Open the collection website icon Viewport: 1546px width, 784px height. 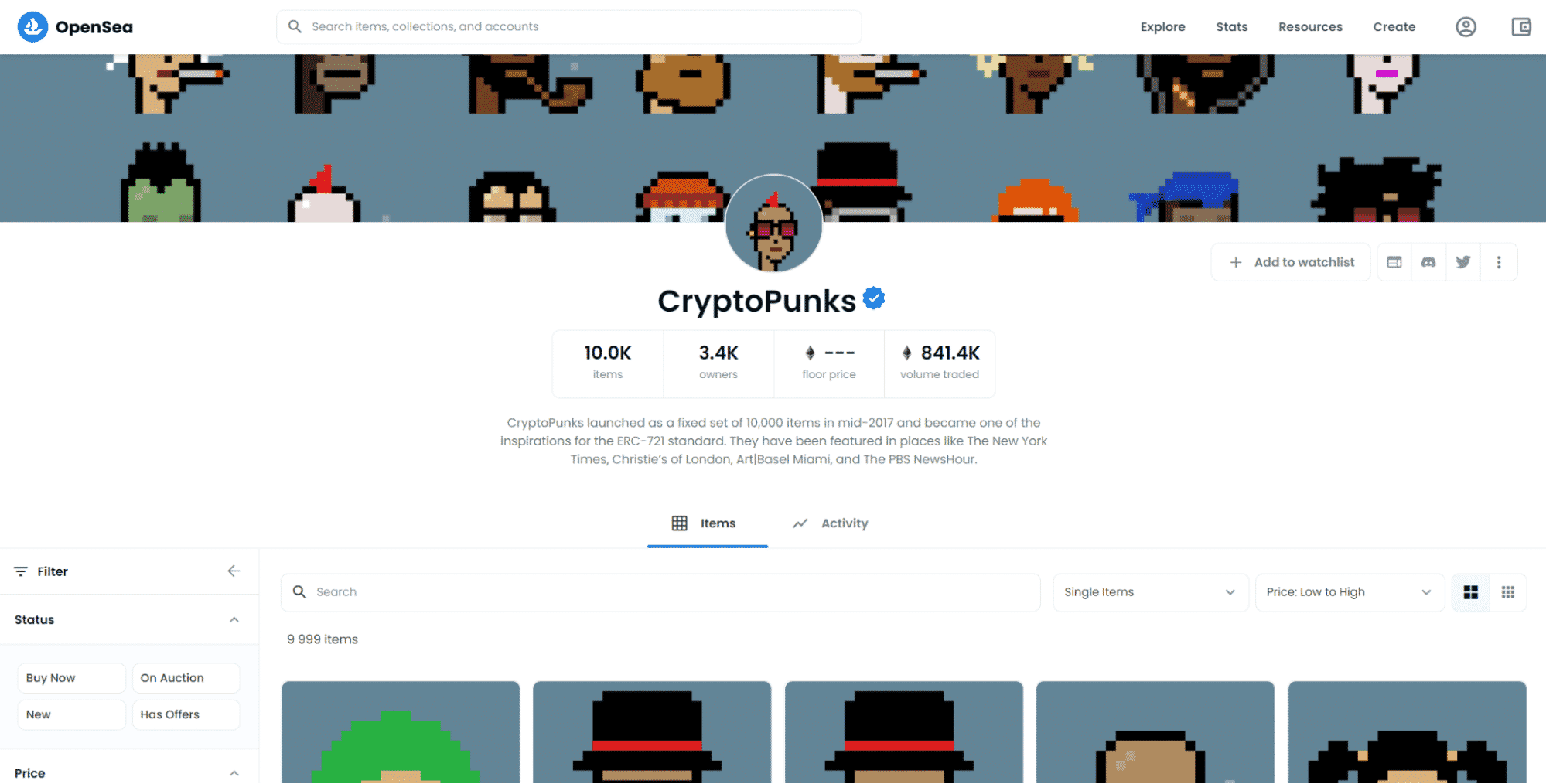pyautogui.click(x=1394, y=262)
